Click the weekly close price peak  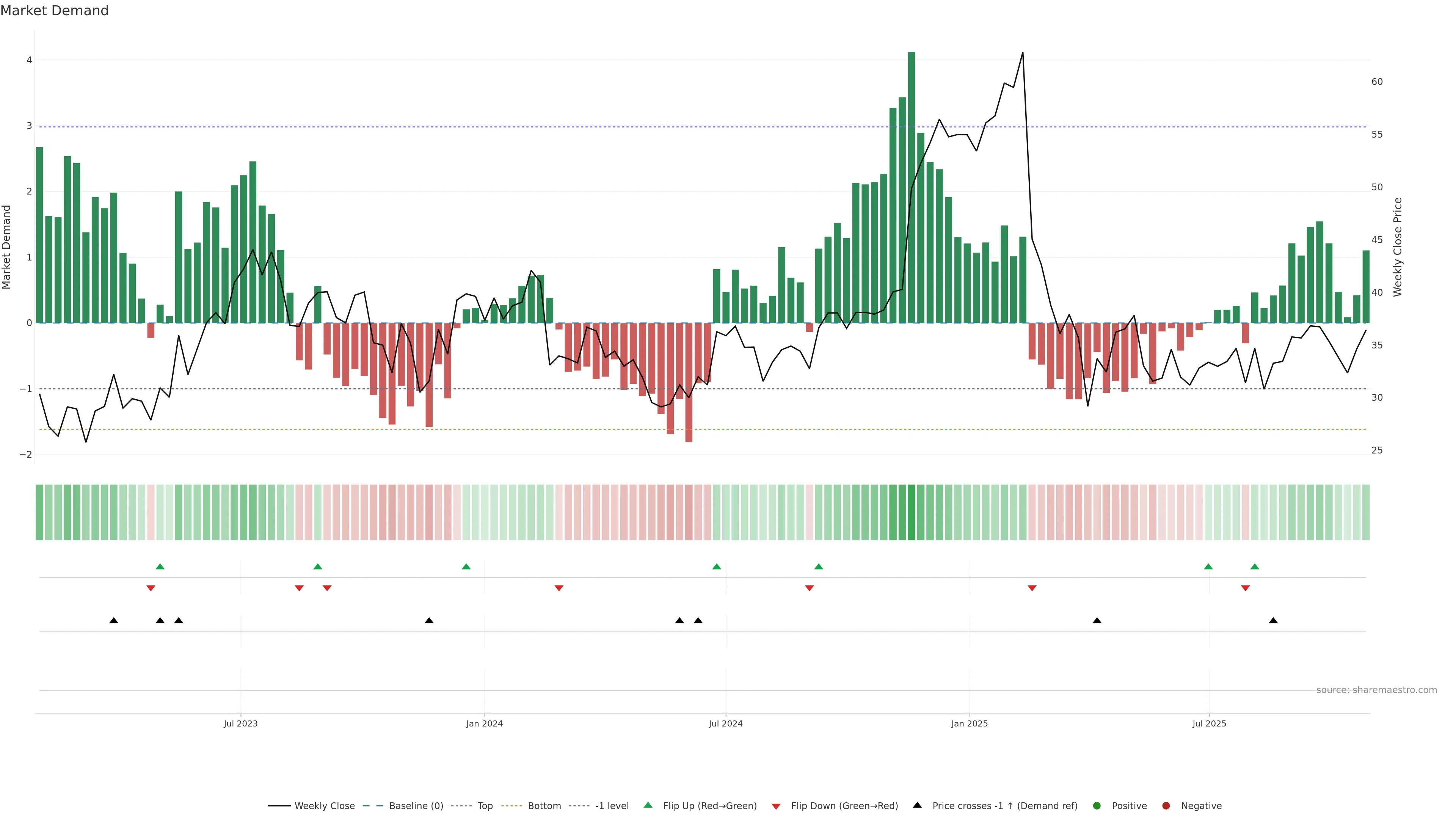pos(1023,53)
